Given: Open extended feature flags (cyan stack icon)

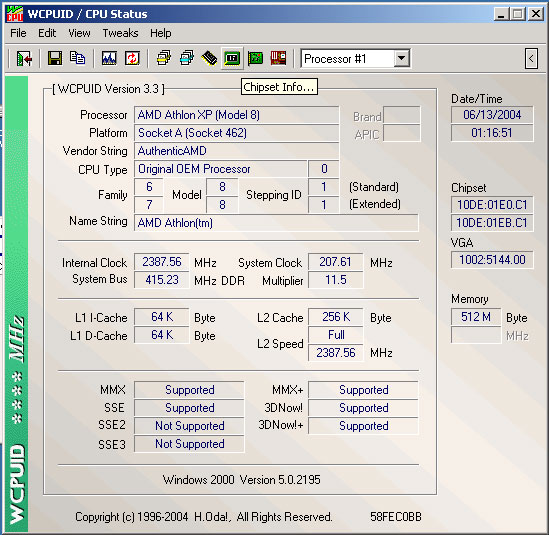Looking at the screenshot, I should (x=186, y=58).
